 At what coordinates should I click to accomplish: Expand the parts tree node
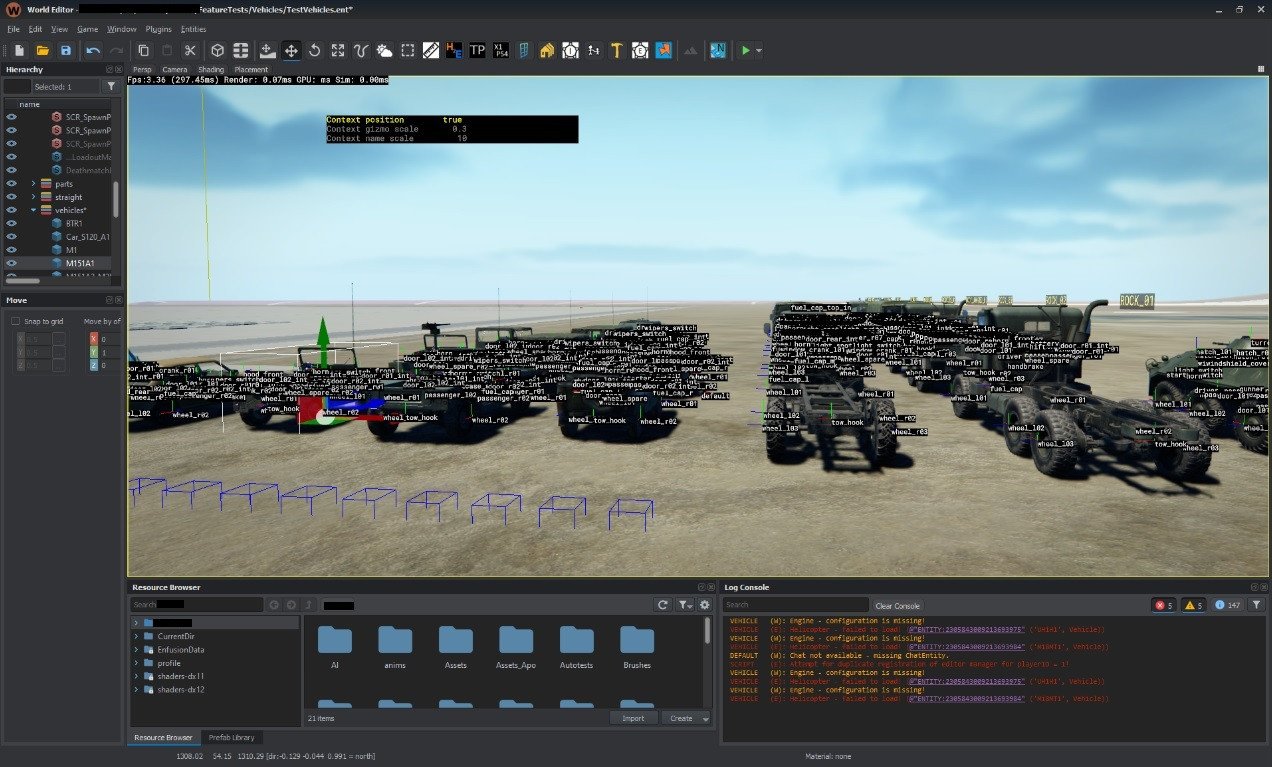pyautogui.click(x=33, y=184)
